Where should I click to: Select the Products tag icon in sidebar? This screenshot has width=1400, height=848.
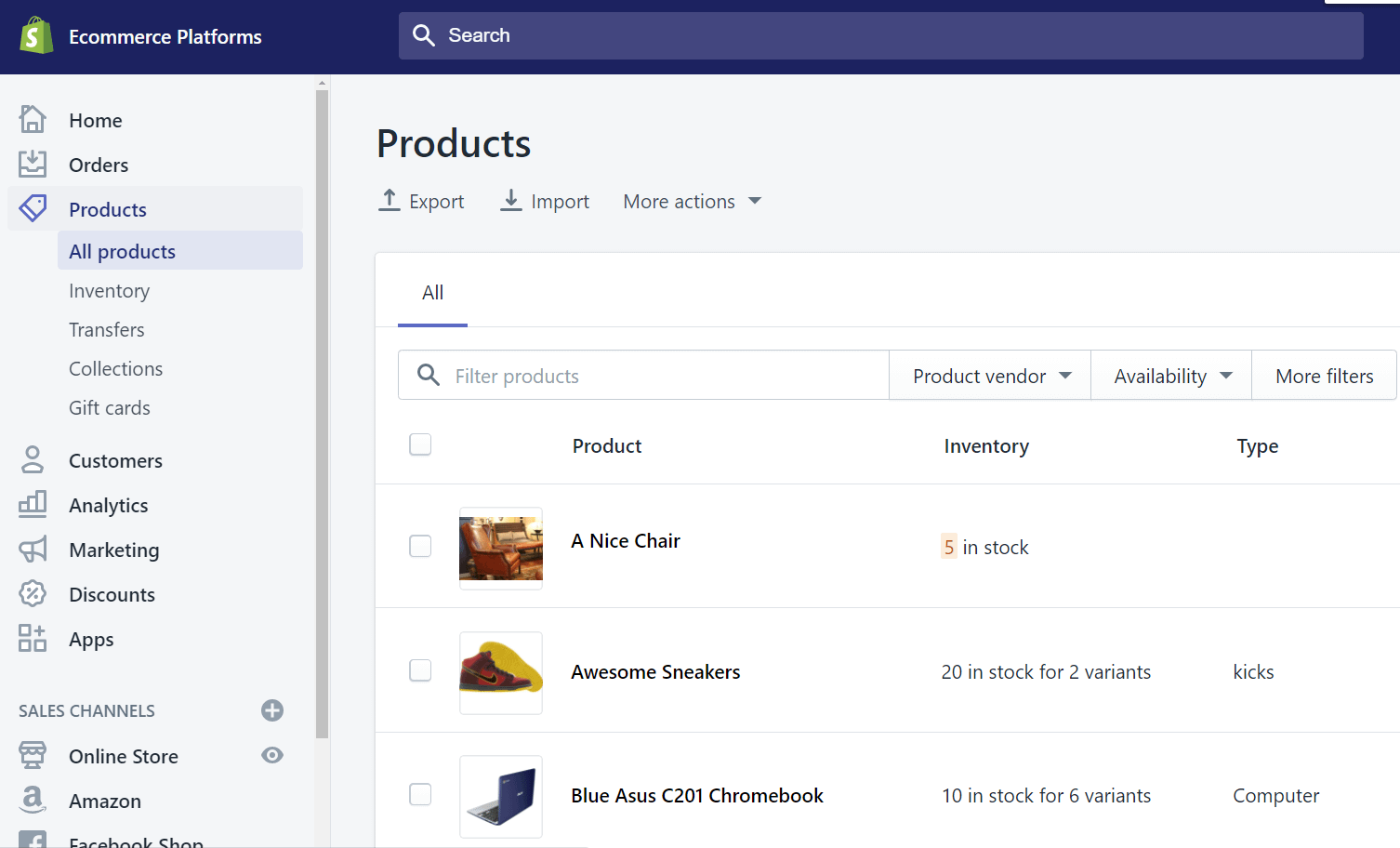33,208
